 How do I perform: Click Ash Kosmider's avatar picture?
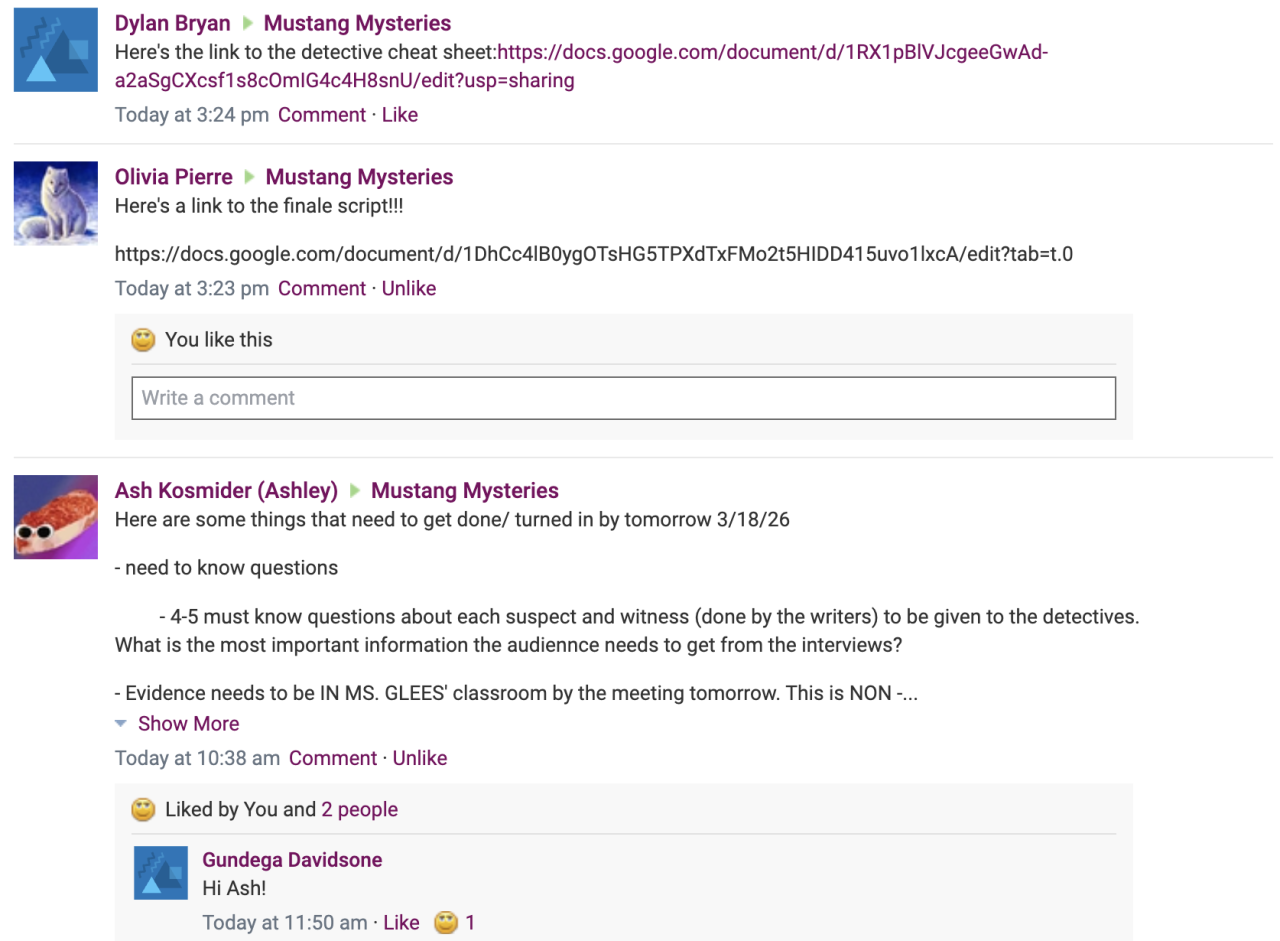point(55,517)
